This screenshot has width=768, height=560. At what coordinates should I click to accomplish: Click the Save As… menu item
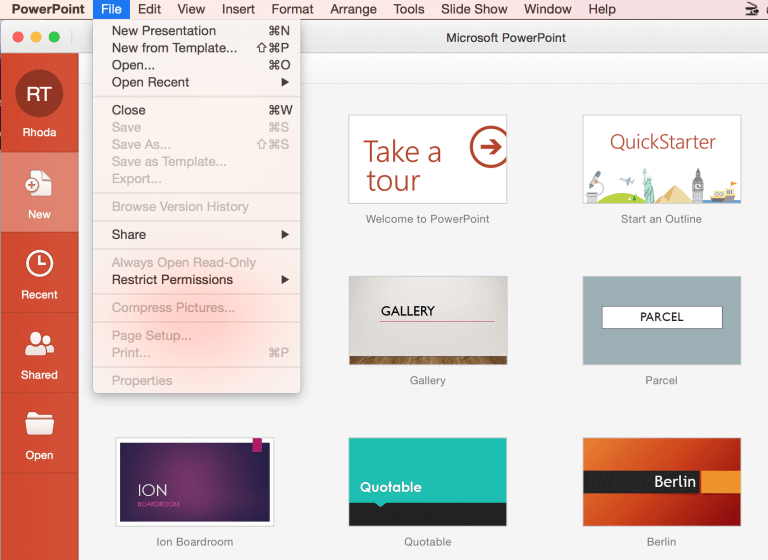196,145
